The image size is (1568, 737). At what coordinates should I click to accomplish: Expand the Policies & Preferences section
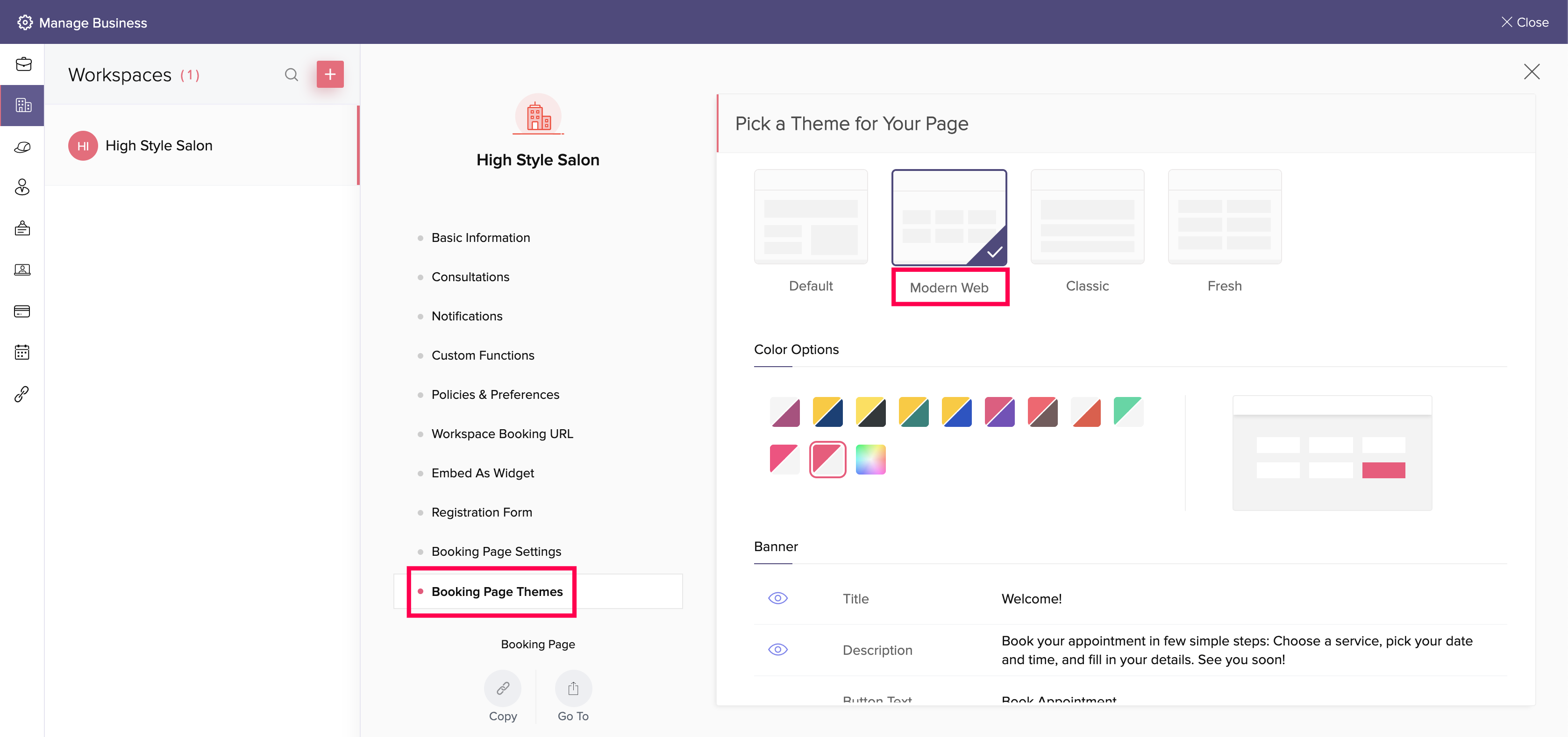(x=495, y=394)
